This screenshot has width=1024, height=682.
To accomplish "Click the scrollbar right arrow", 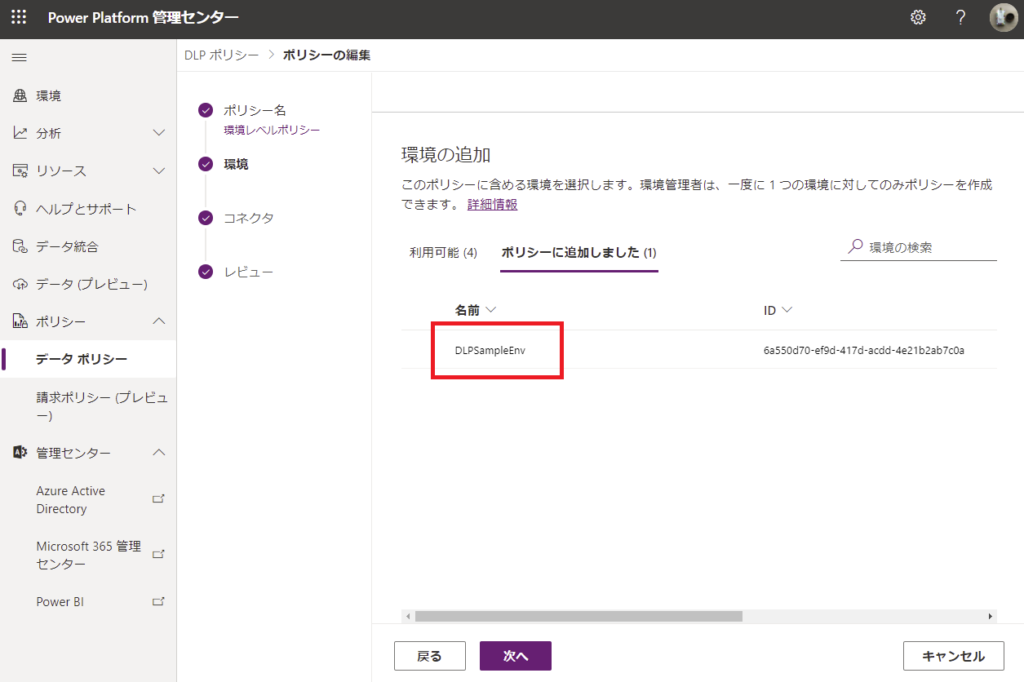I will (x=990, y=616).
